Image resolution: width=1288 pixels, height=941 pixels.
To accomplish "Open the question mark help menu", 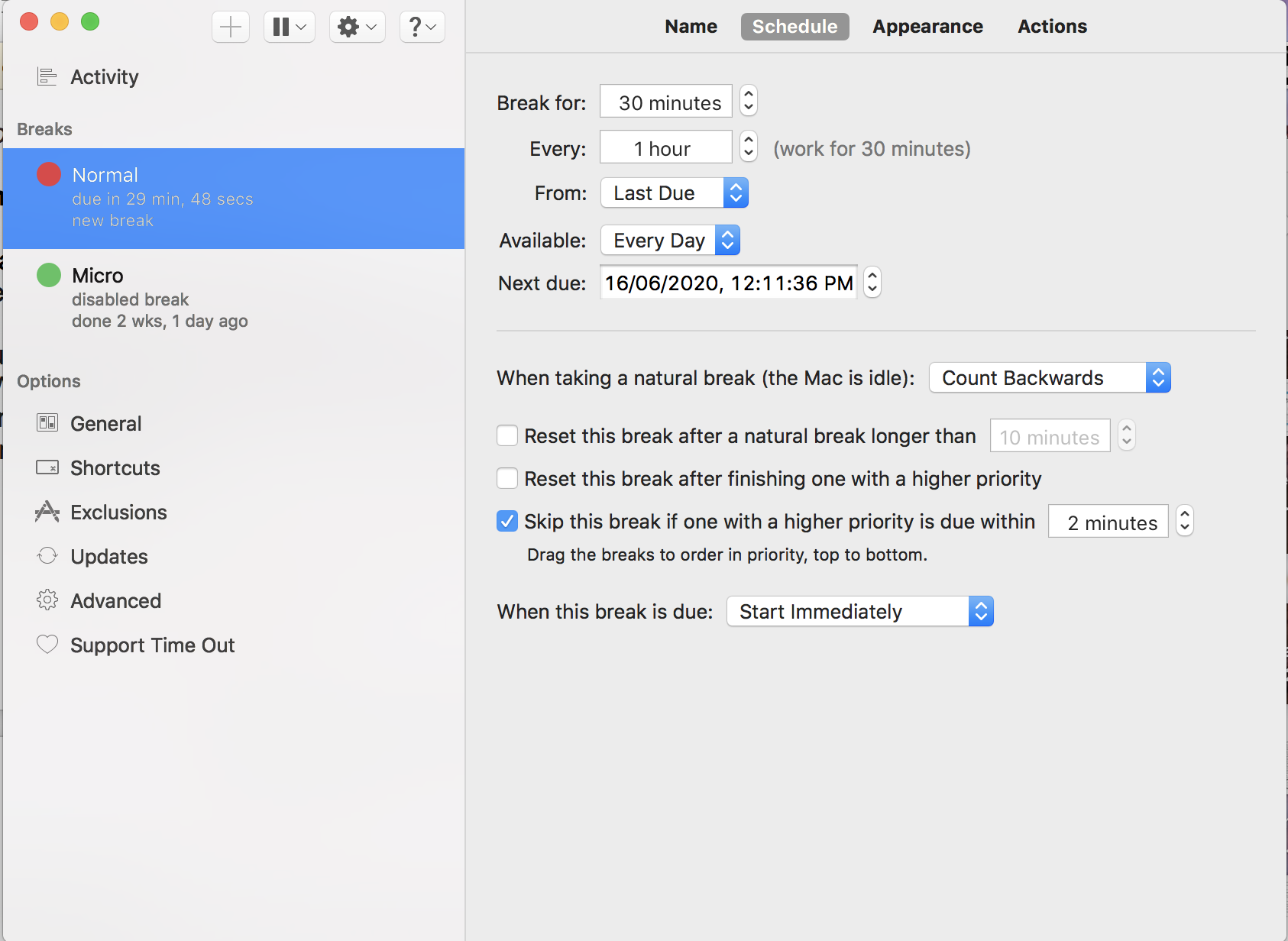I will click(422, 27).
